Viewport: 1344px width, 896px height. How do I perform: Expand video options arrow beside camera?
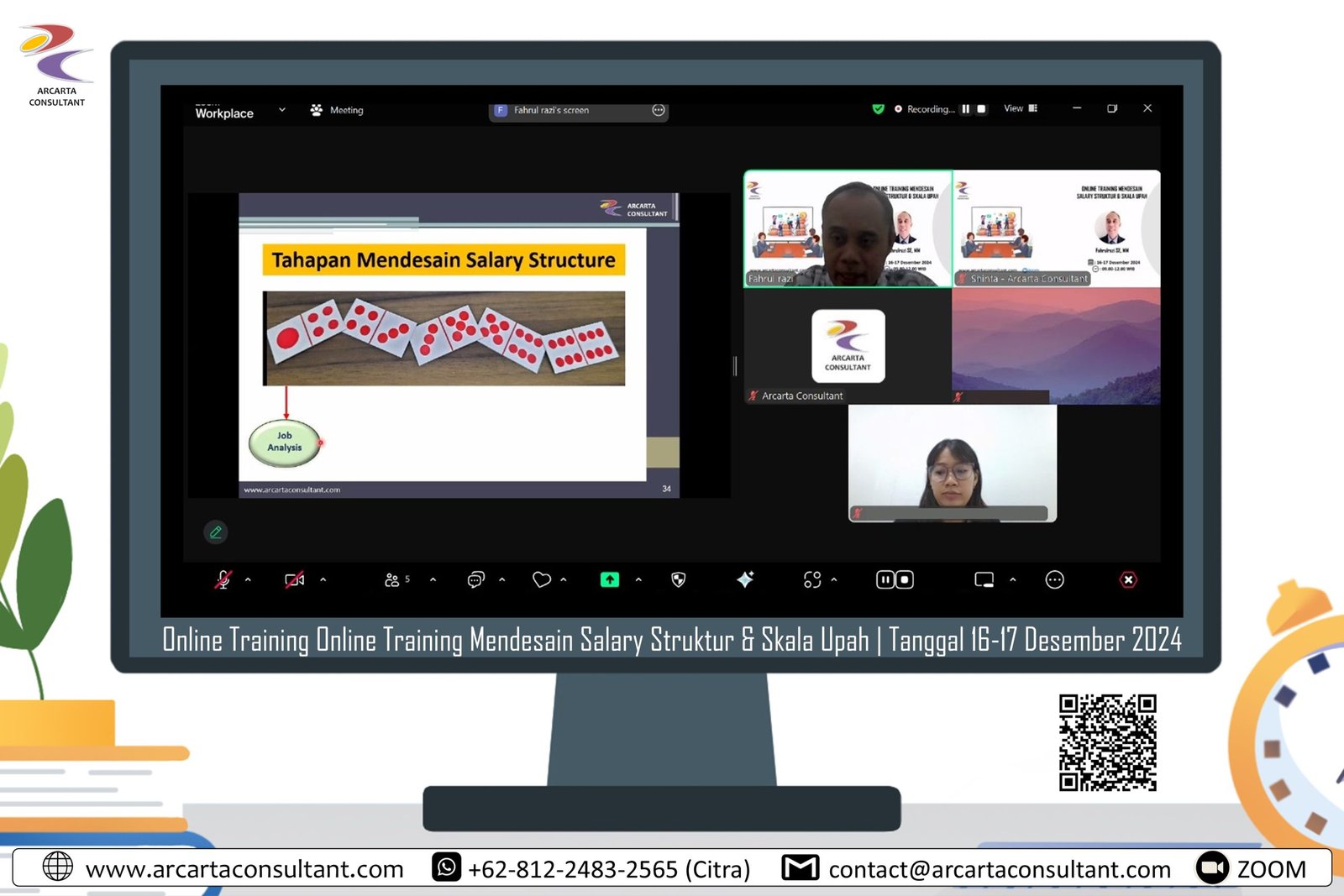click(323, 579)
